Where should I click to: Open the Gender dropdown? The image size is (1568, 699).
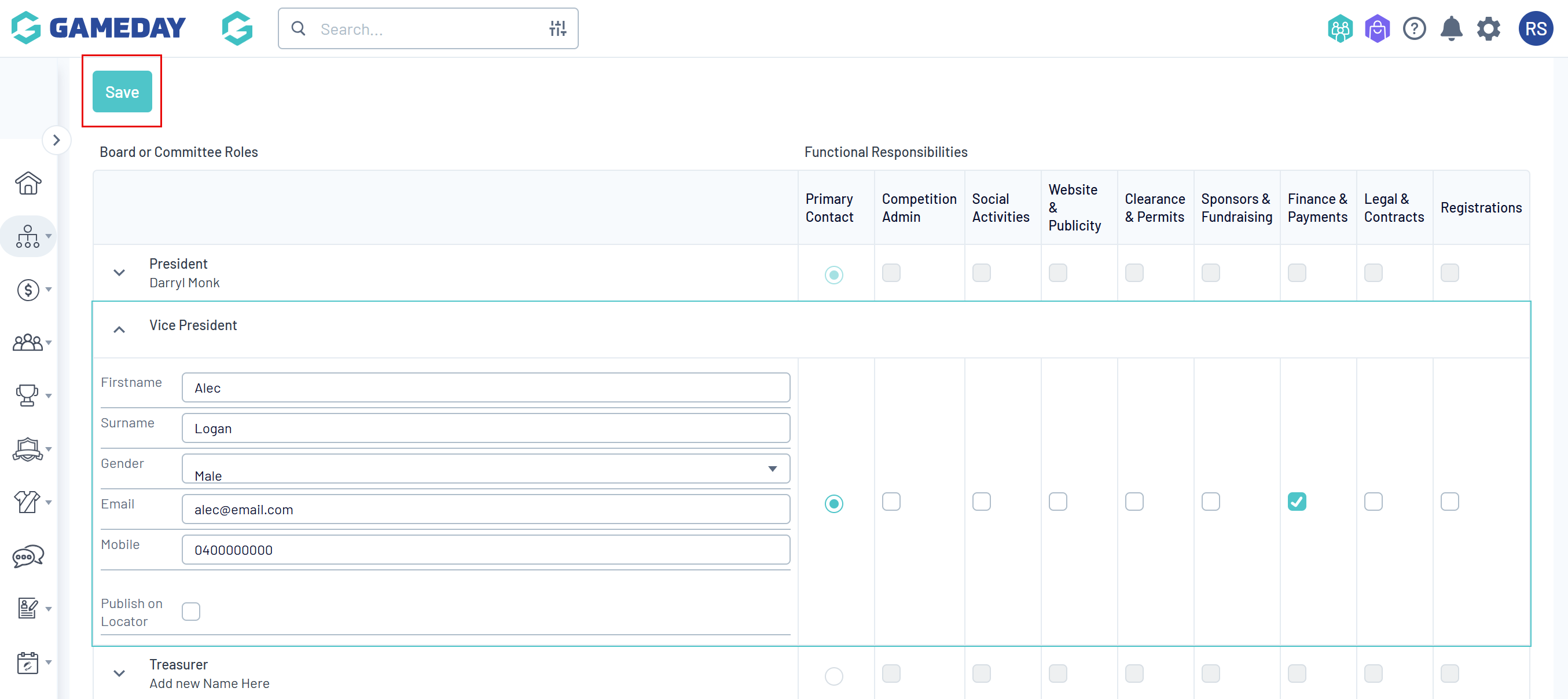click(485, 469)
